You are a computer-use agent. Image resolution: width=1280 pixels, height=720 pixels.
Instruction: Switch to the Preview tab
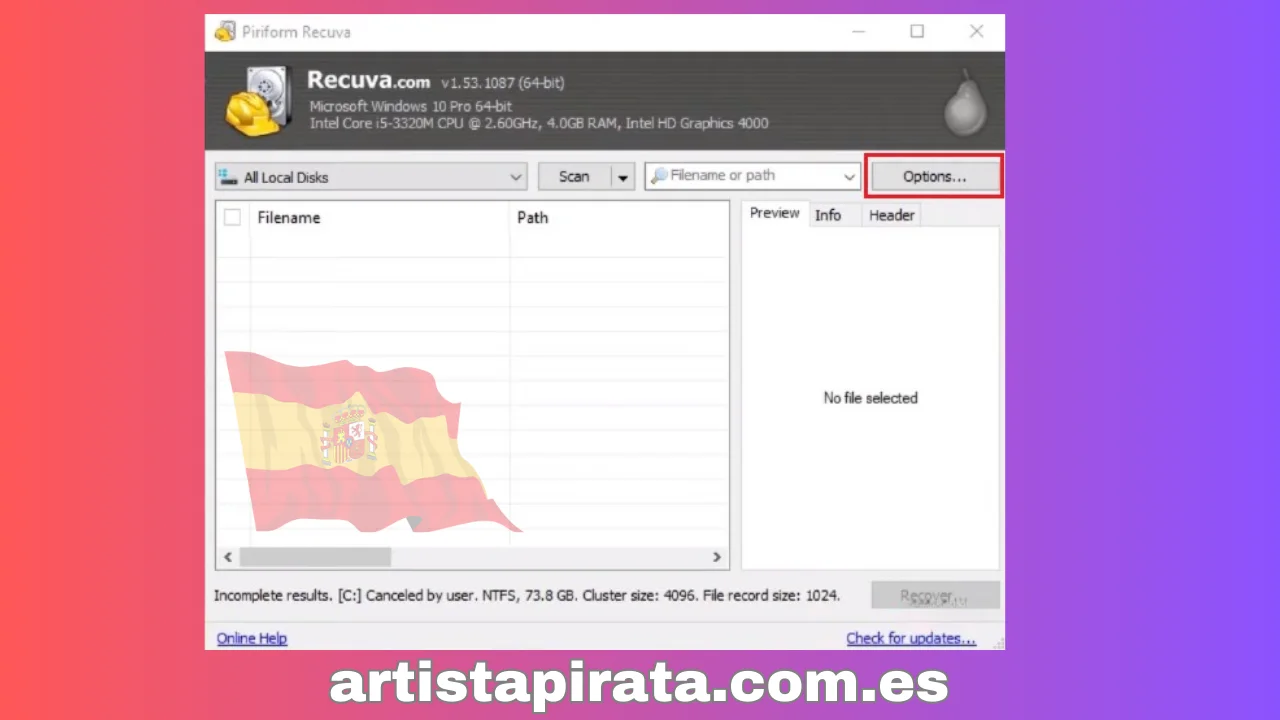coord(775,214)
